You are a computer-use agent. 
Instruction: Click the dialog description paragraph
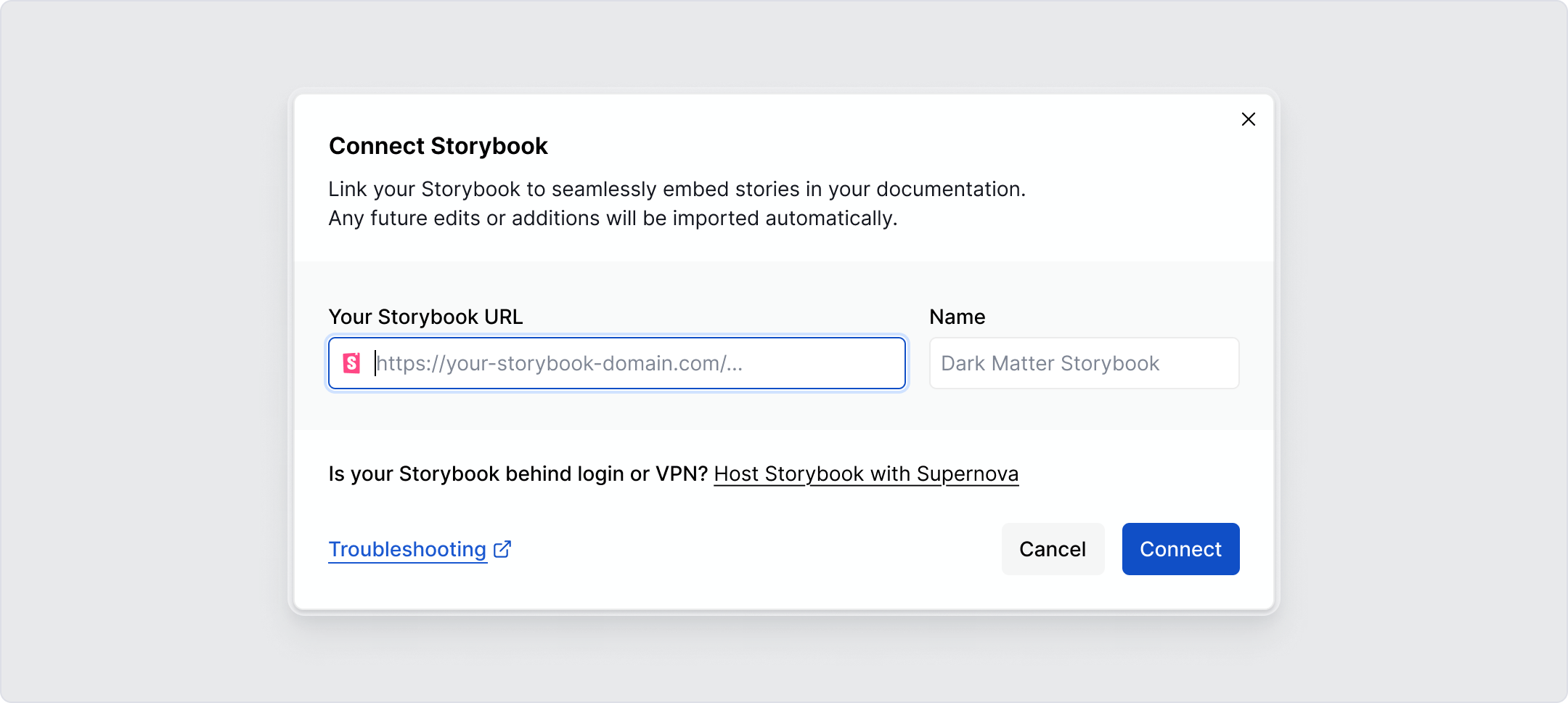677,203
